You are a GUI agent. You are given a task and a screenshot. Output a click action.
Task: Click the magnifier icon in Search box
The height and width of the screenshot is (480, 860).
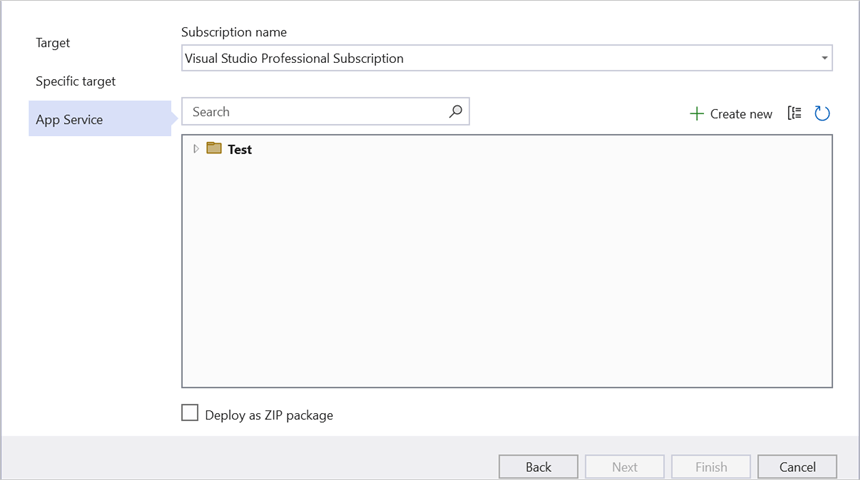tap(455, 112)
